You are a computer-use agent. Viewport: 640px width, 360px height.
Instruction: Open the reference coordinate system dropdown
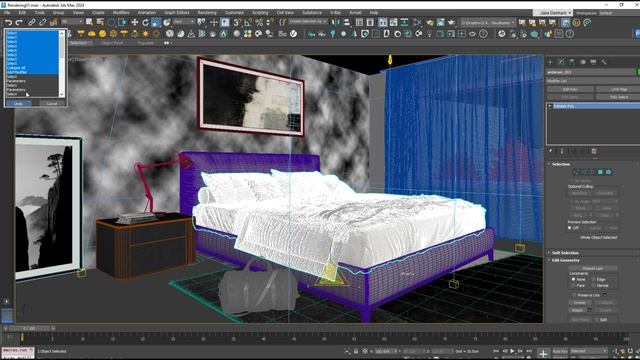tap(184, 22)
